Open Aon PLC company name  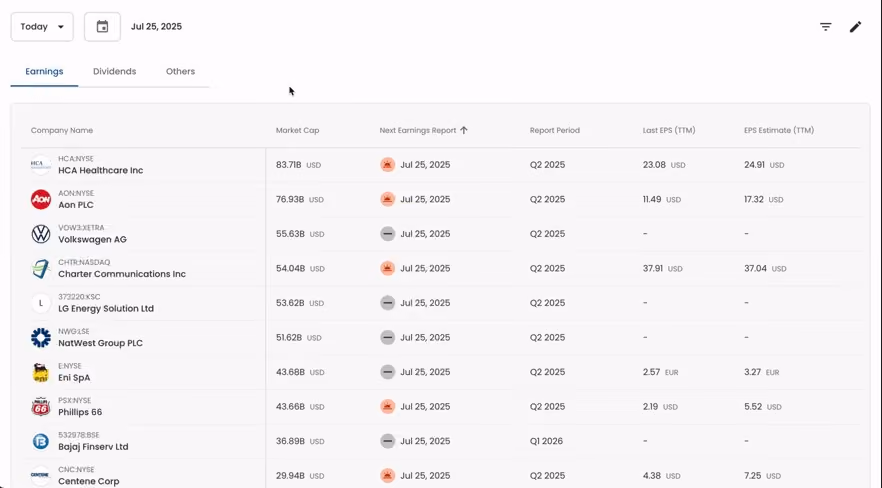pyautogui.click(x=76, y=205)
